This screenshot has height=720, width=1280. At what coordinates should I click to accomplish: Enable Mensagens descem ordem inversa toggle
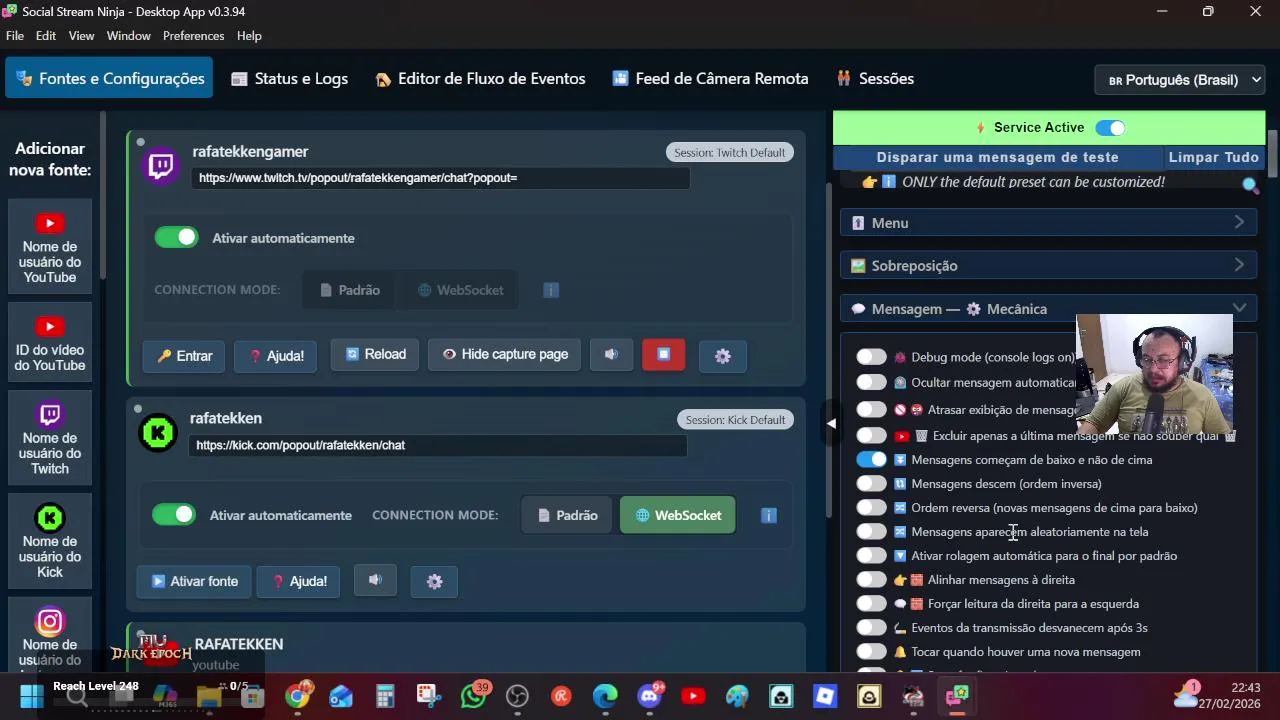point(871,484)
